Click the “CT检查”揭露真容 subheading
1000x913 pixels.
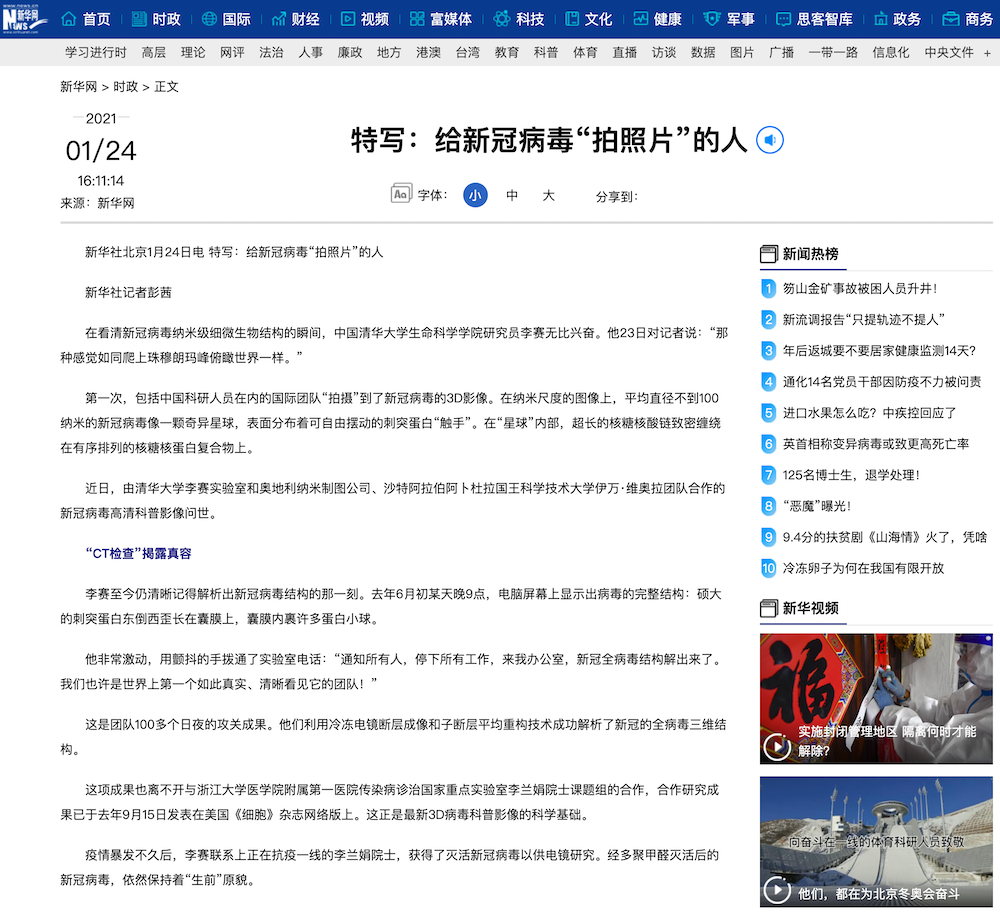coord(138,553)
